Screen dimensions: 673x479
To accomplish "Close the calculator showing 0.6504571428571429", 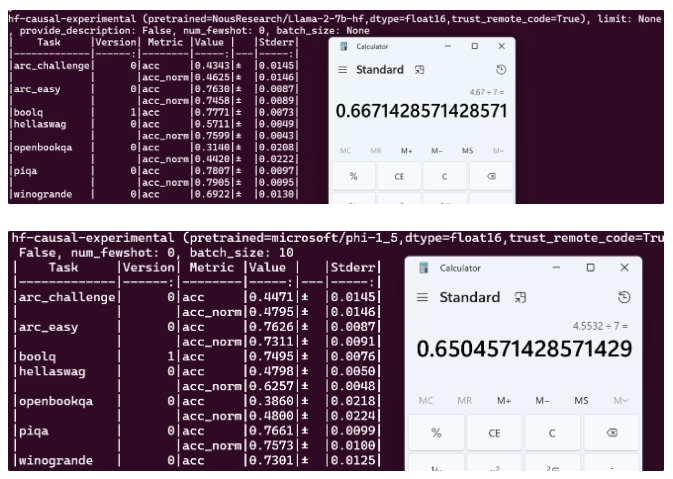I will [624, 267].
